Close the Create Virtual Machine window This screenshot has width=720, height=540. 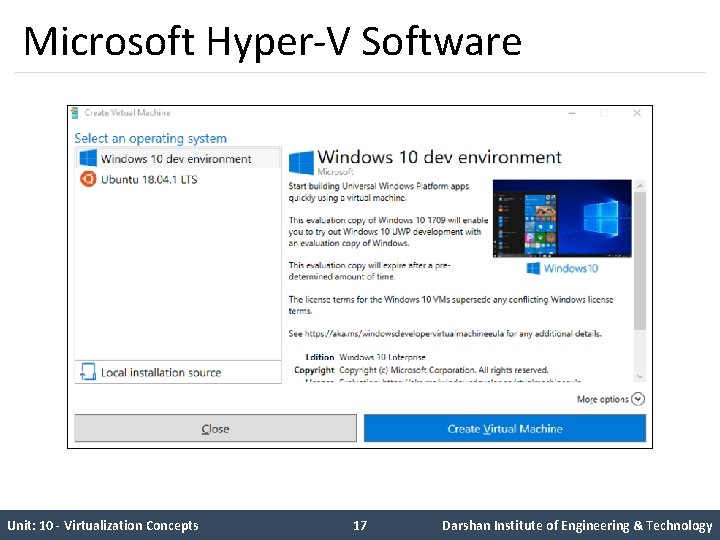636,113
